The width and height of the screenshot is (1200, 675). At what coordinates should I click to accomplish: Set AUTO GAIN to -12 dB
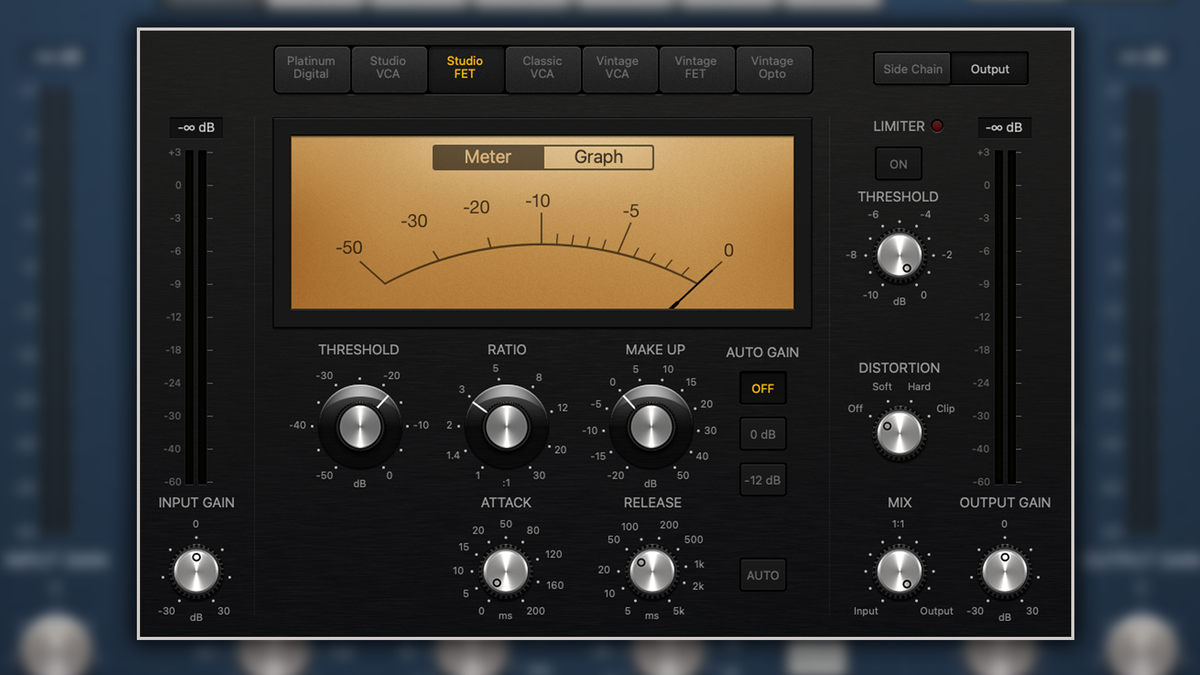762,479
